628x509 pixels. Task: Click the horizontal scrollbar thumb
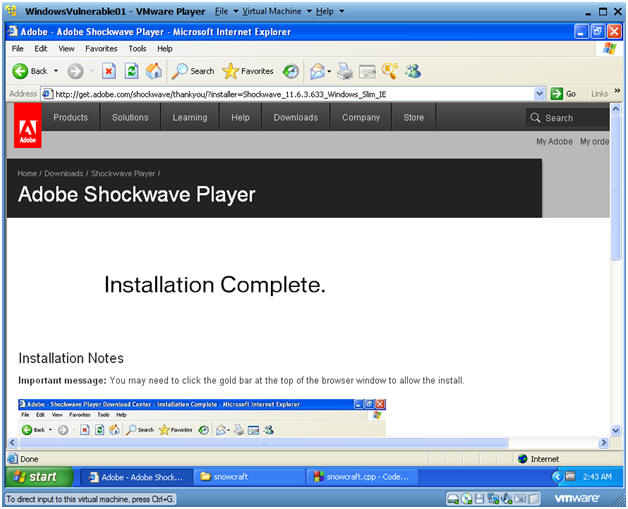pyautogui.click(x=264, y=443)
